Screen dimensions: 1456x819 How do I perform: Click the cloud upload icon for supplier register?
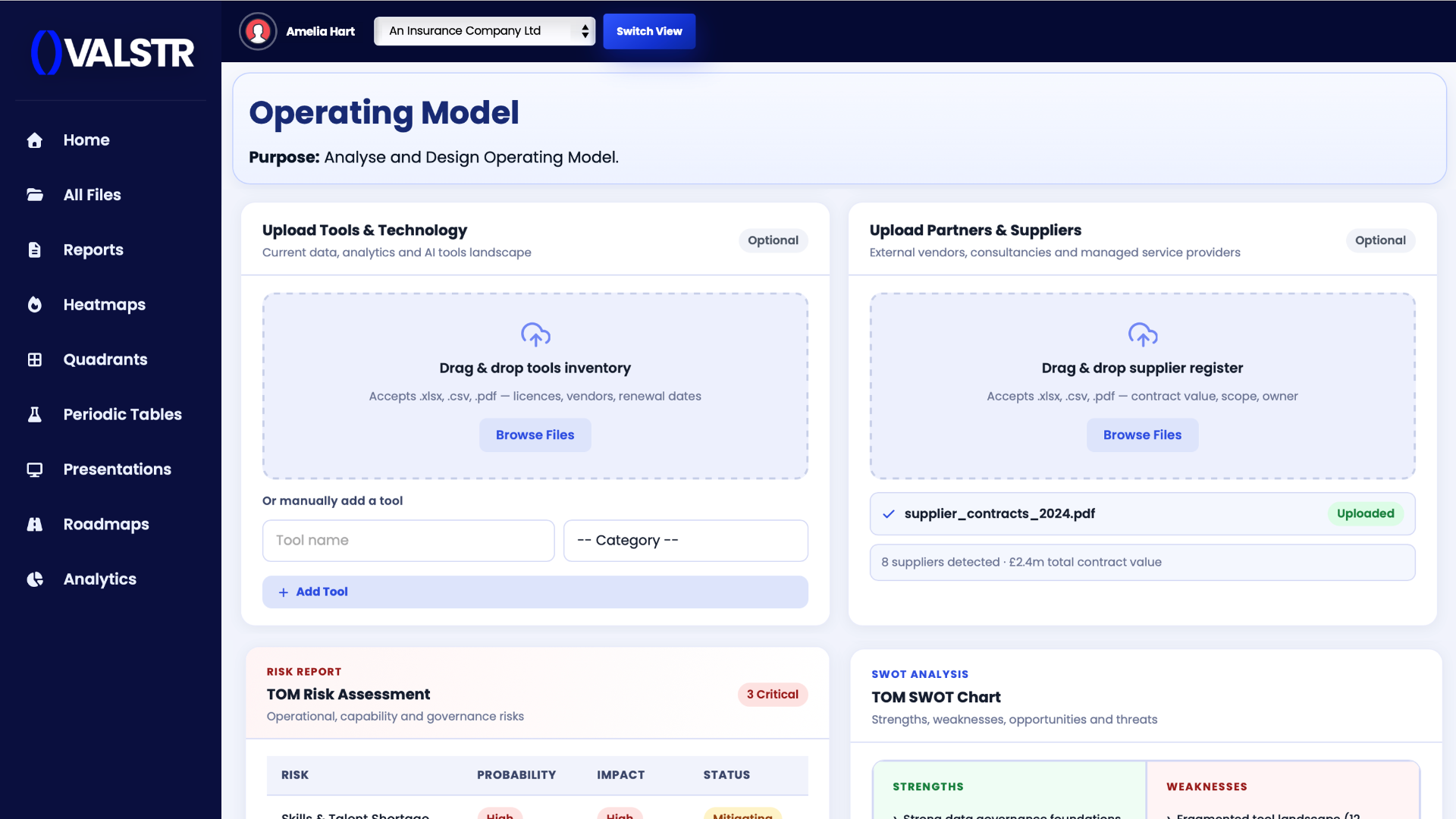[x=1143, y=334]
